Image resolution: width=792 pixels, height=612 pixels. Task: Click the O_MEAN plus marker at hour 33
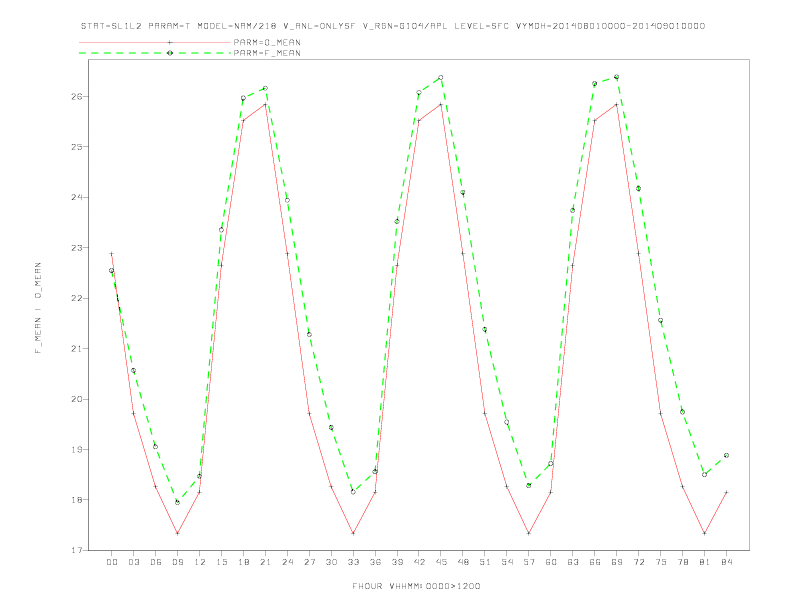click(353, 533)
